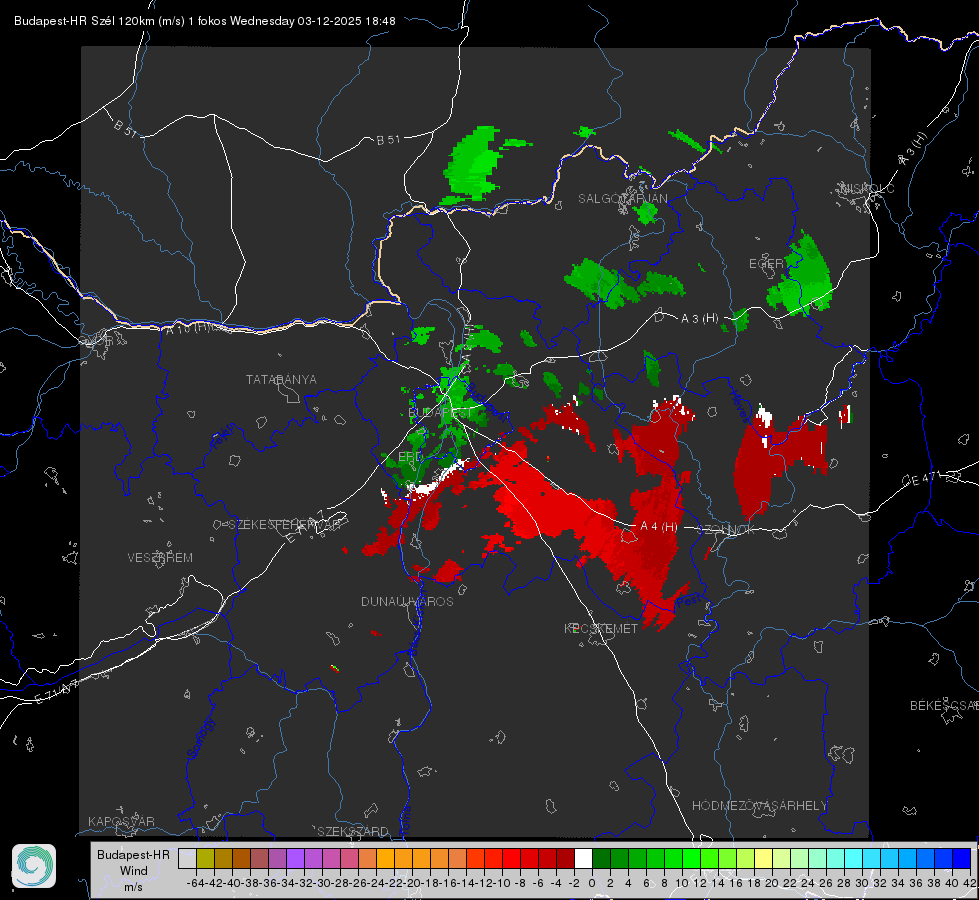Click the SZOLNOK city label
The width and height of the screenshot is (979, 900).
[728, 529]
